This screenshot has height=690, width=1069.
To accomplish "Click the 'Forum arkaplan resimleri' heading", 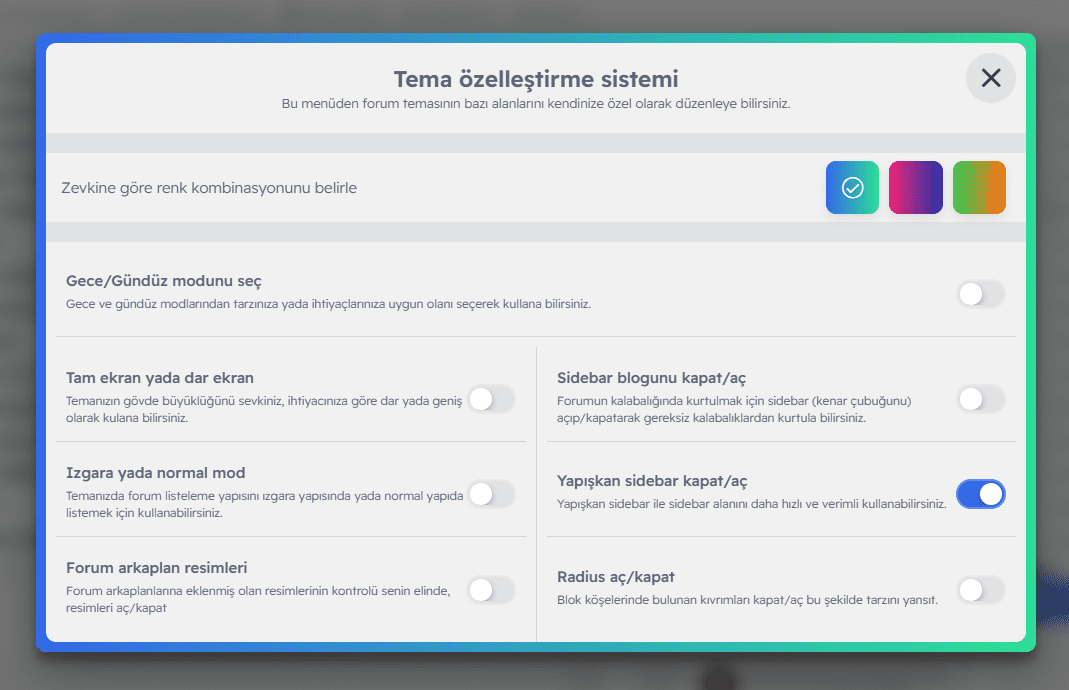I will [x=157, y=568].
